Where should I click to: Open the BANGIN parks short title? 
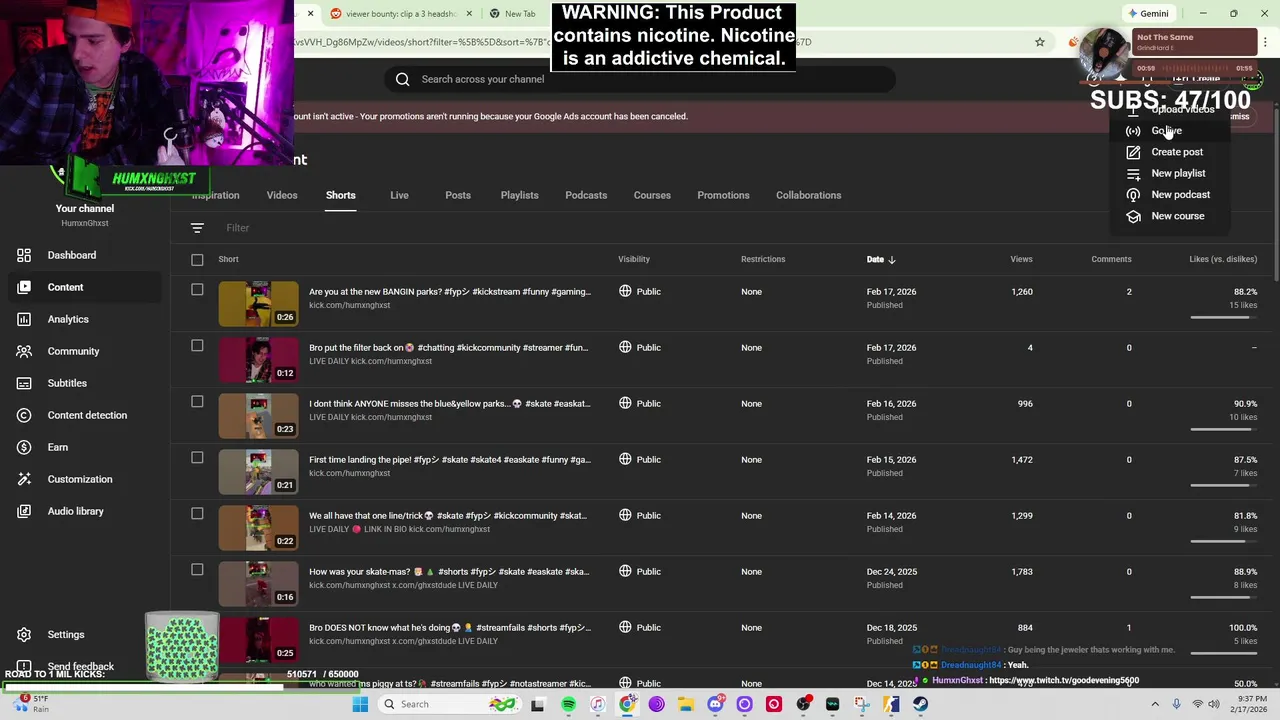point(450,292)
